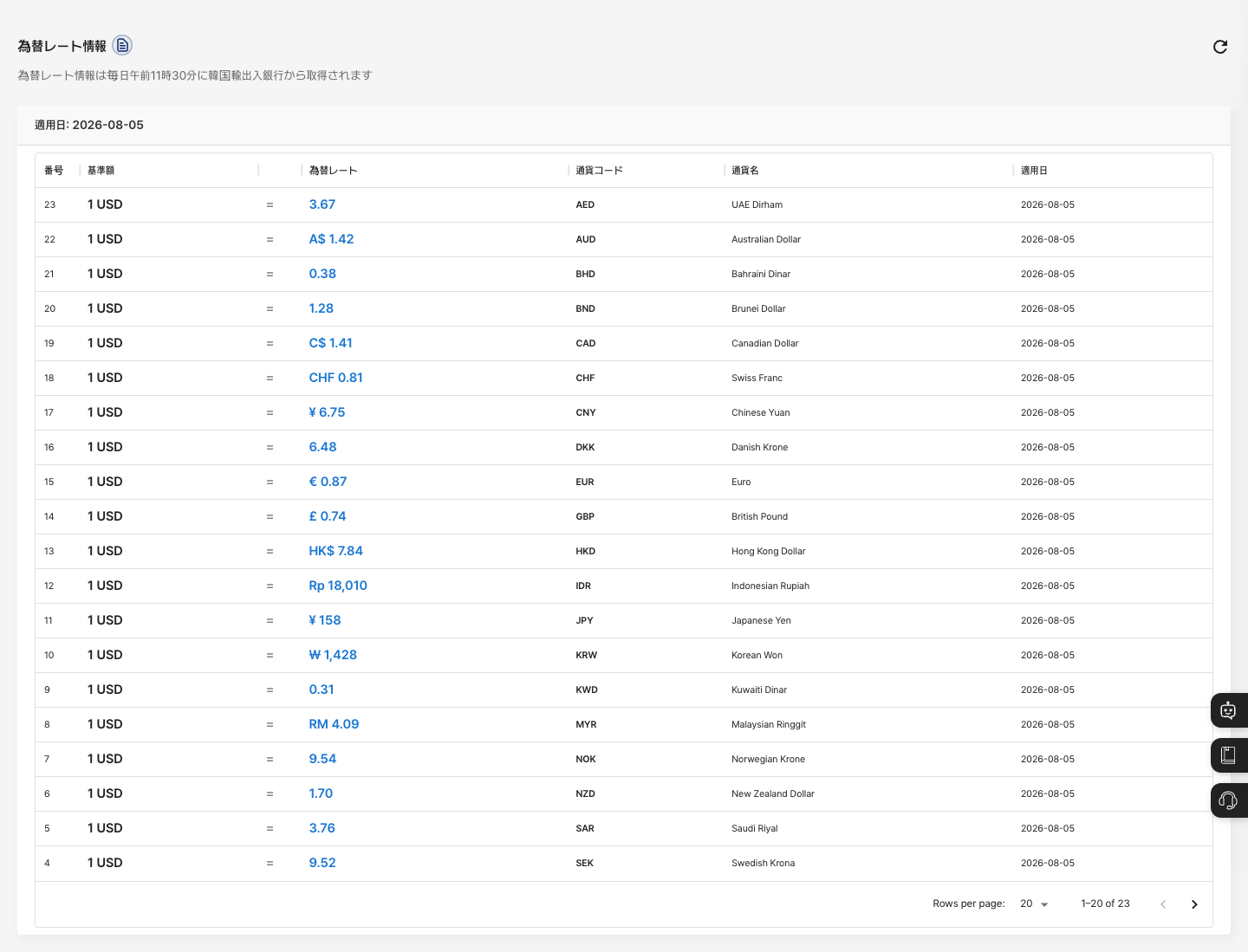Sort by 適用日 column header
The height and width of the screenshot is (952, 1248).
point(1034,171)
